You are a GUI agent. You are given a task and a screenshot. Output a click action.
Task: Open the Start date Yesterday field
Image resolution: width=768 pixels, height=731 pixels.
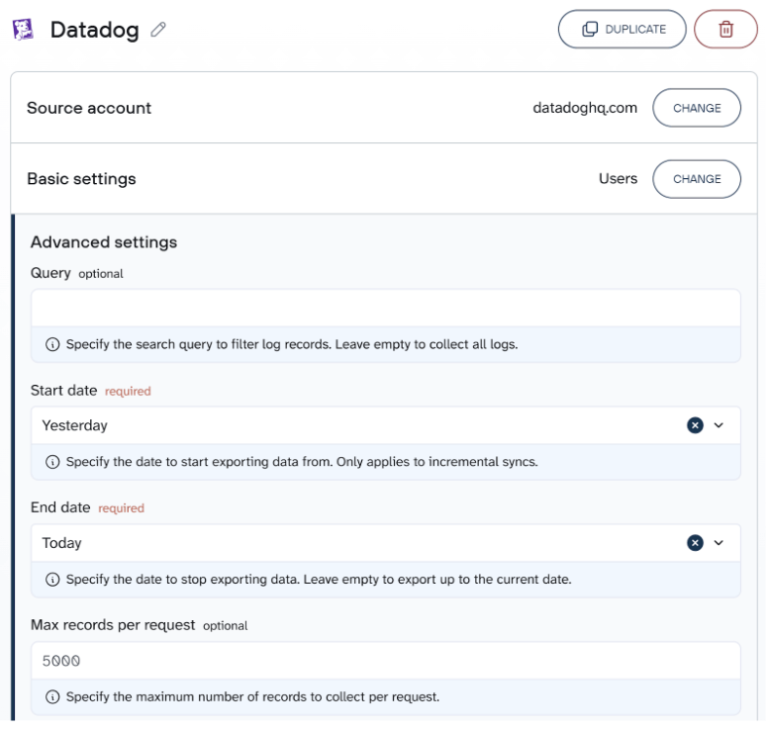click(386, 425)
